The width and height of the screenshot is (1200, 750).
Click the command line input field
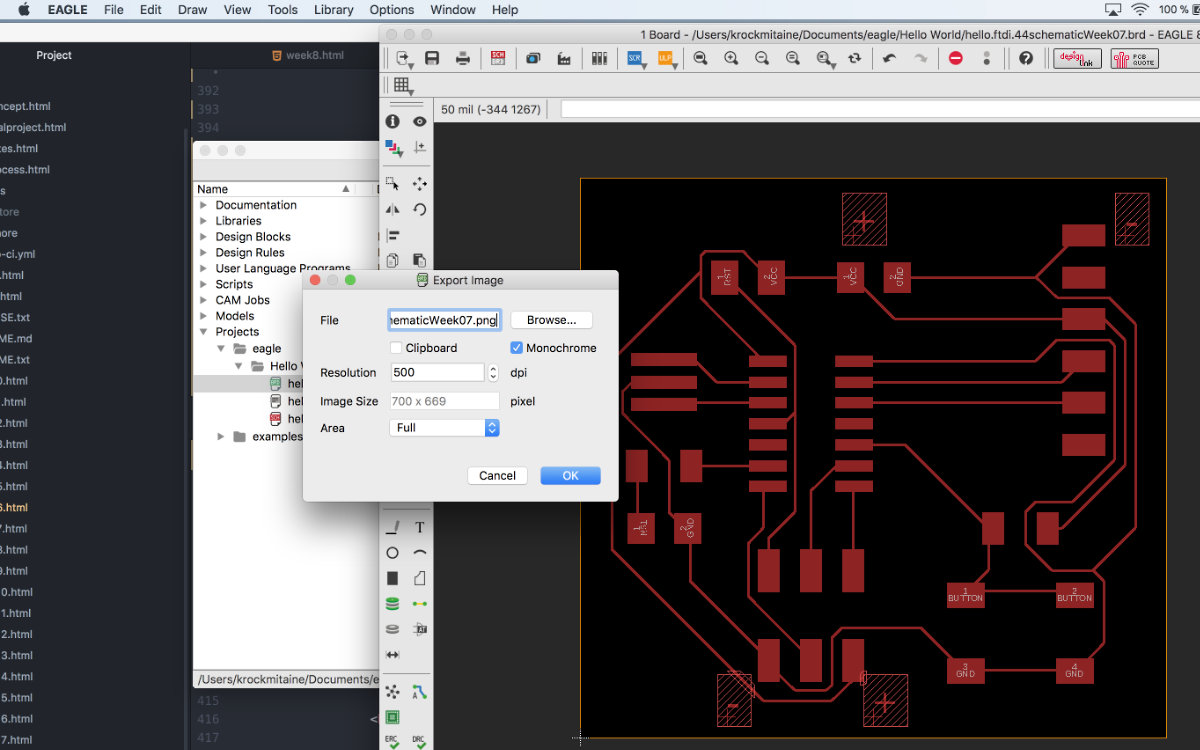880,109
